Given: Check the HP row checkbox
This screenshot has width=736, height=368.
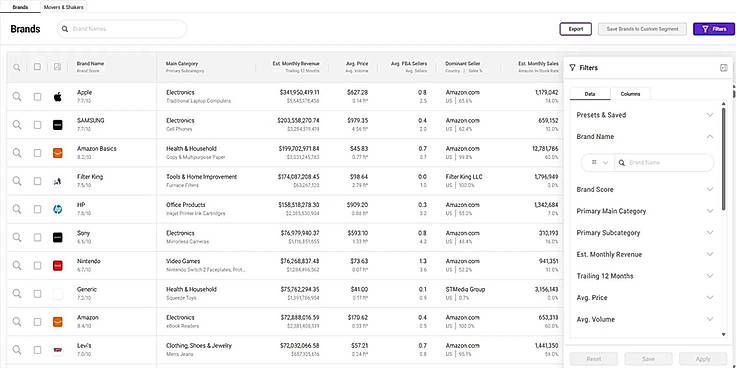Looking at the screenshot, I should 37,209.
